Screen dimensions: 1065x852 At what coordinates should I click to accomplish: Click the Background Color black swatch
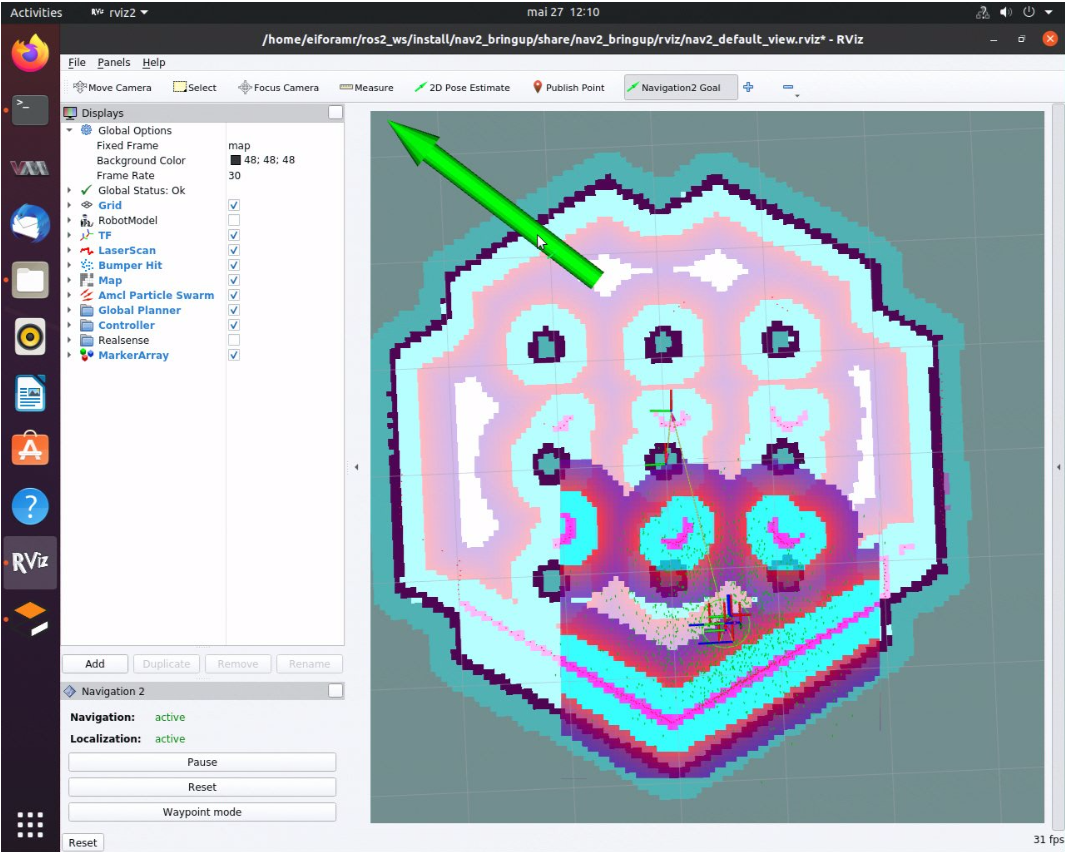(x=236, y=160)
